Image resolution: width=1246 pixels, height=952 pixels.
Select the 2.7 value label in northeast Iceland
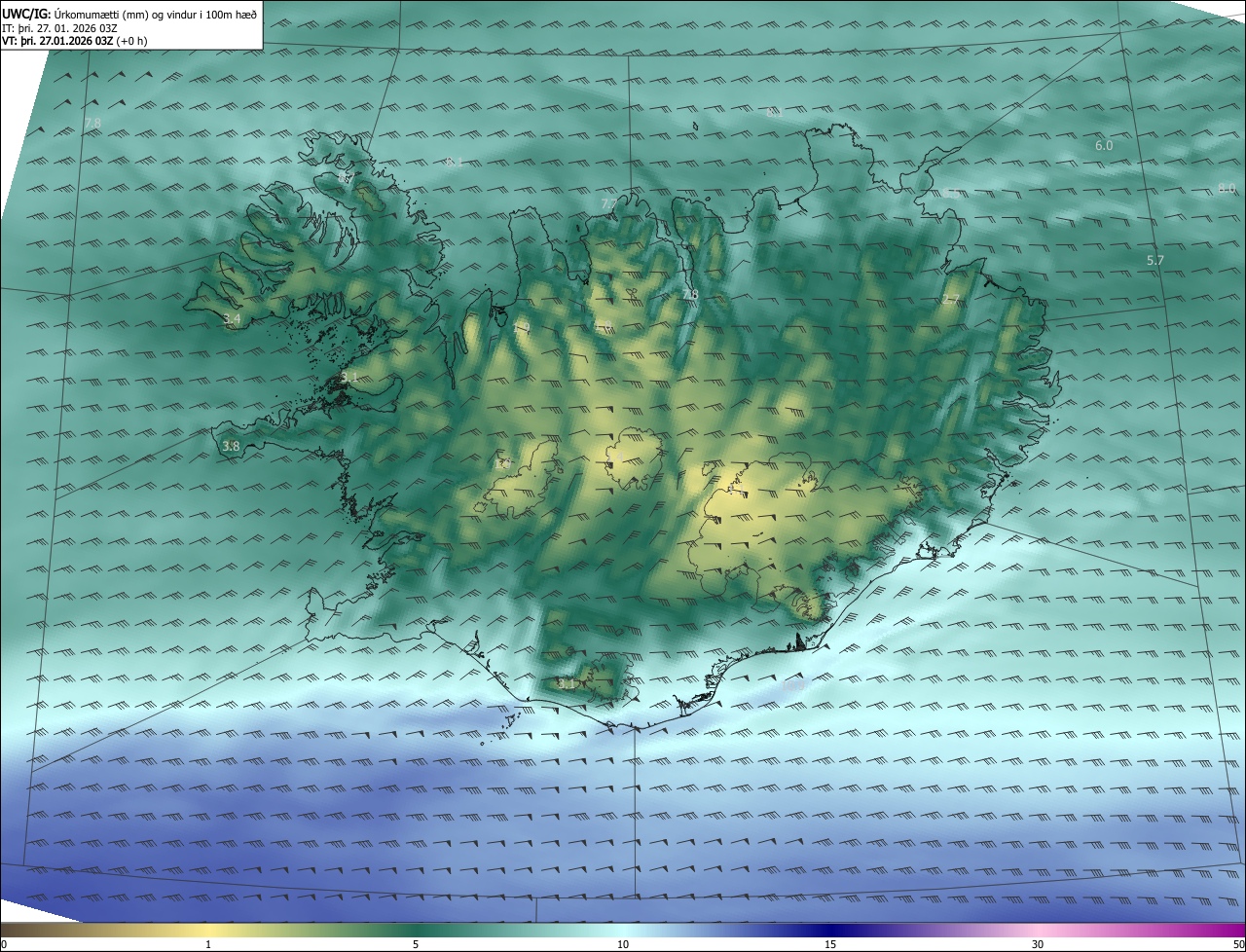point(951,300)
